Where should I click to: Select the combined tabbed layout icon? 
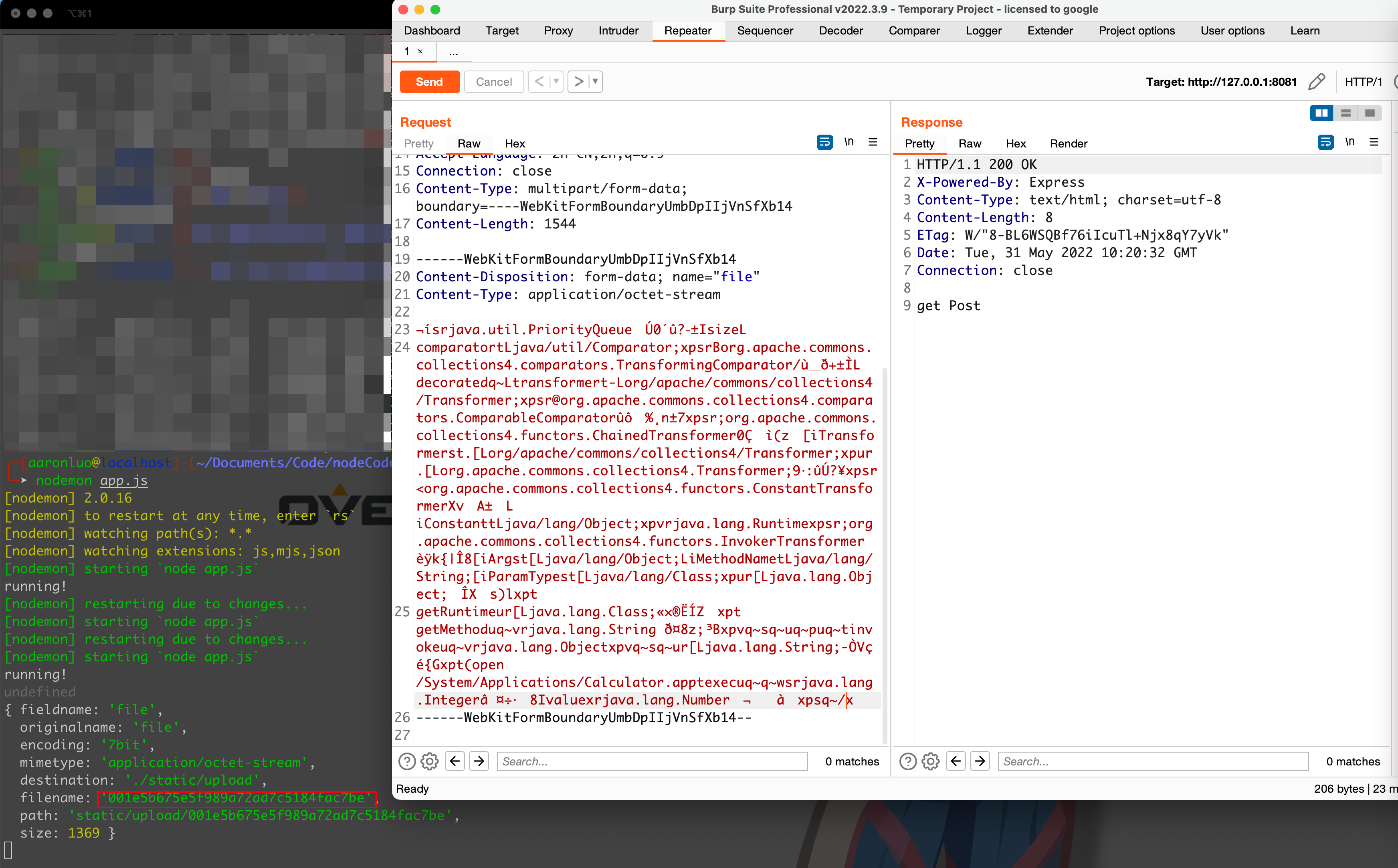pyautogui.click(x=1369, y=113)
